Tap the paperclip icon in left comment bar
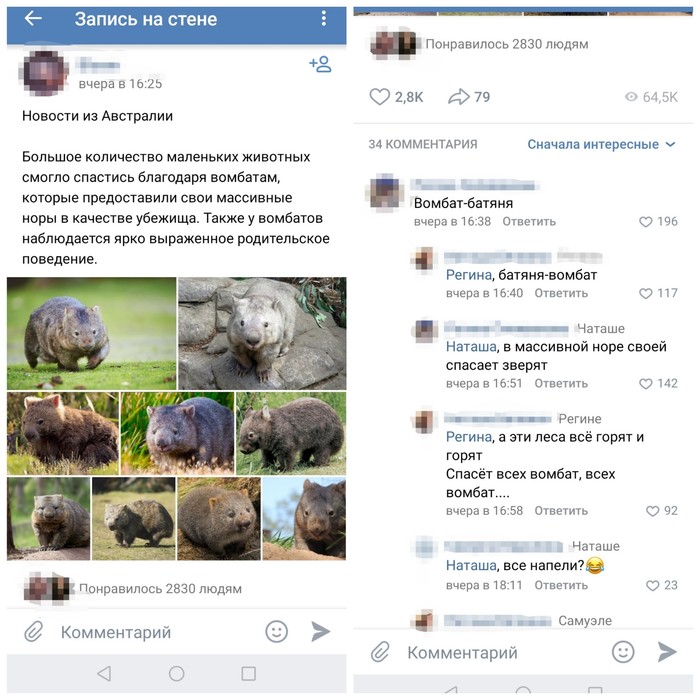This screenshot has width=700, height=700. point(34,632)
